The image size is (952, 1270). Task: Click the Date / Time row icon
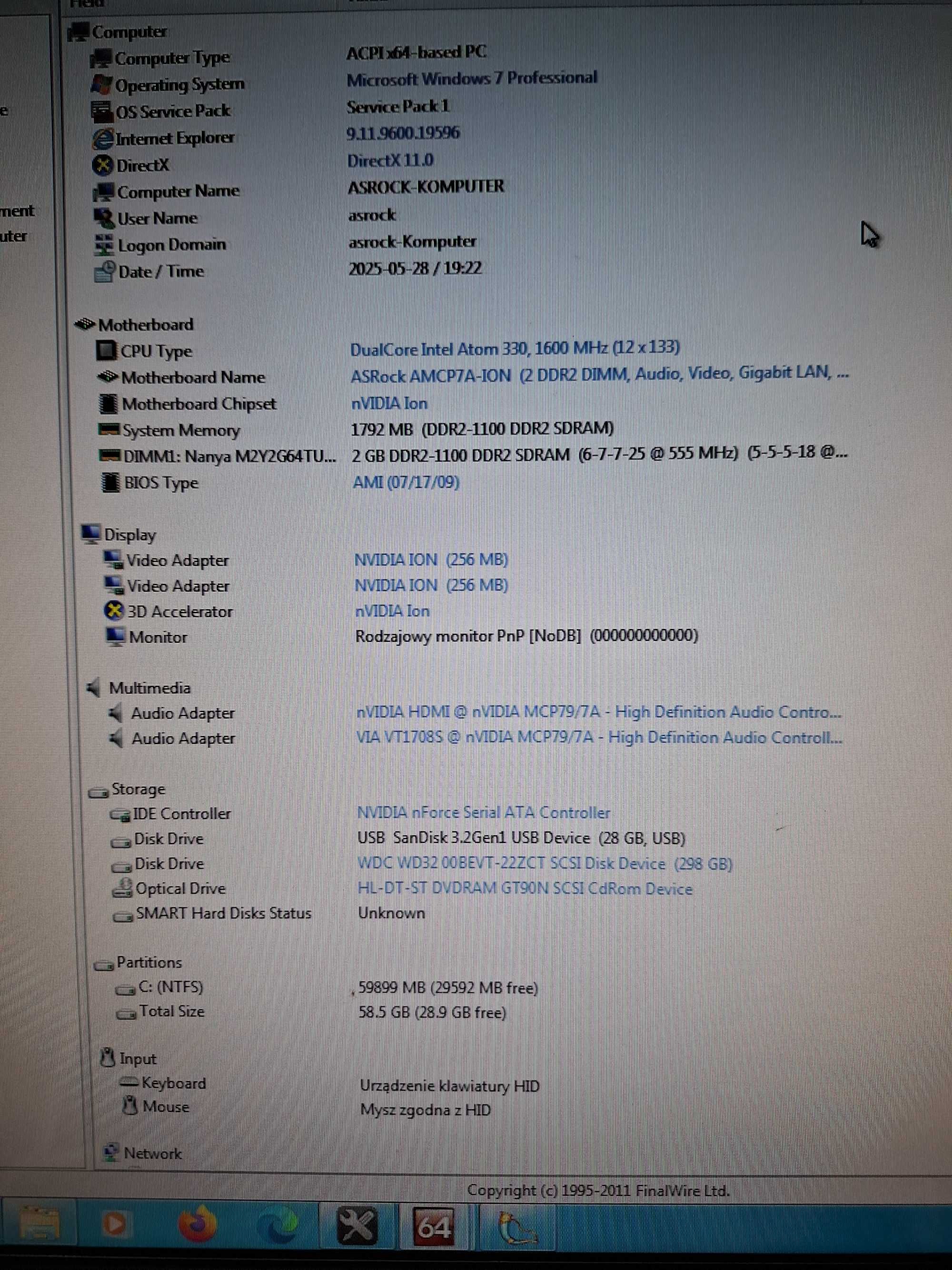(106, 271)
